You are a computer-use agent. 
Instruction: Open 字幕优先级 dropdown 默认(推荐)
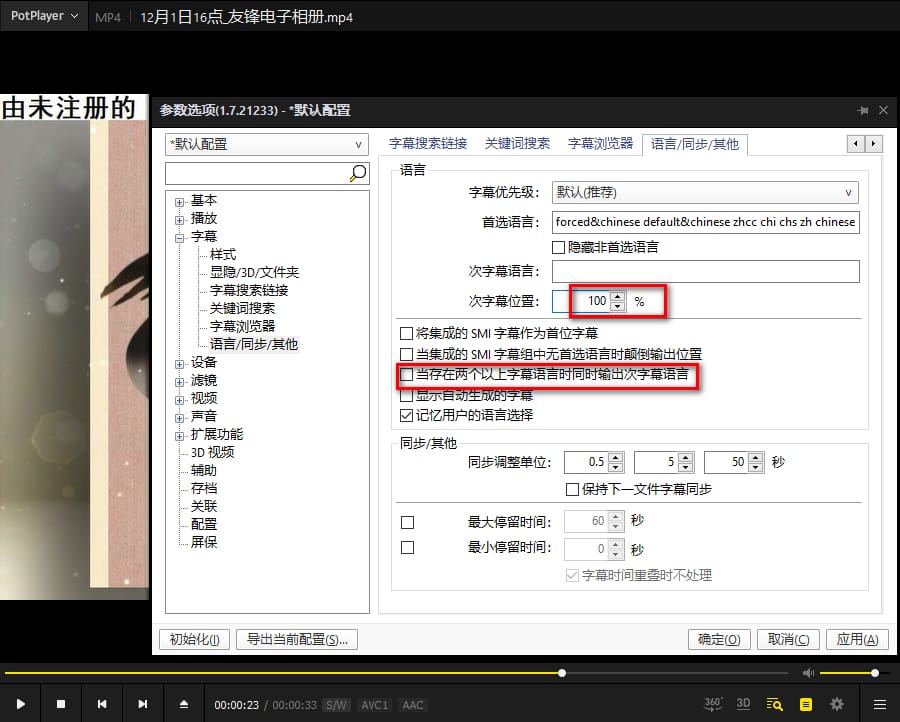705,193
